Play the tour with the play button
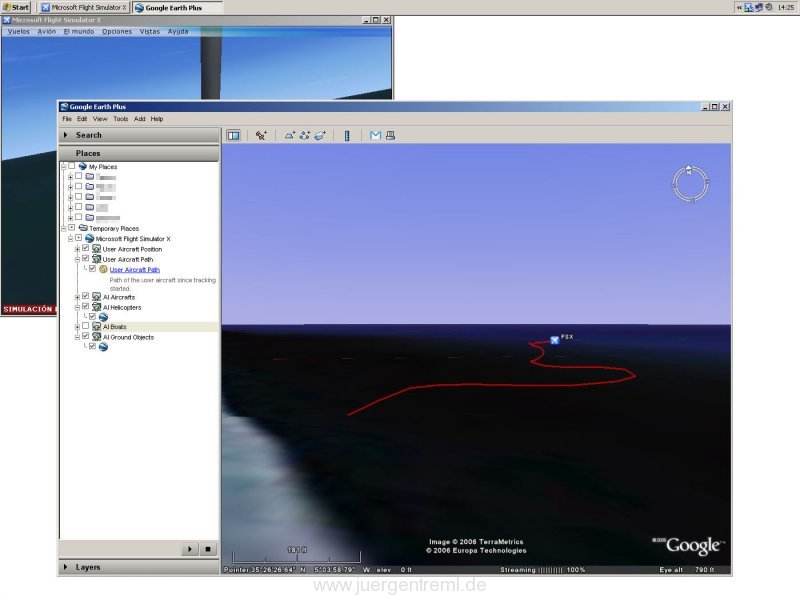Image resolution: width=800 pixels, height=600 pixels. [190, 549]
